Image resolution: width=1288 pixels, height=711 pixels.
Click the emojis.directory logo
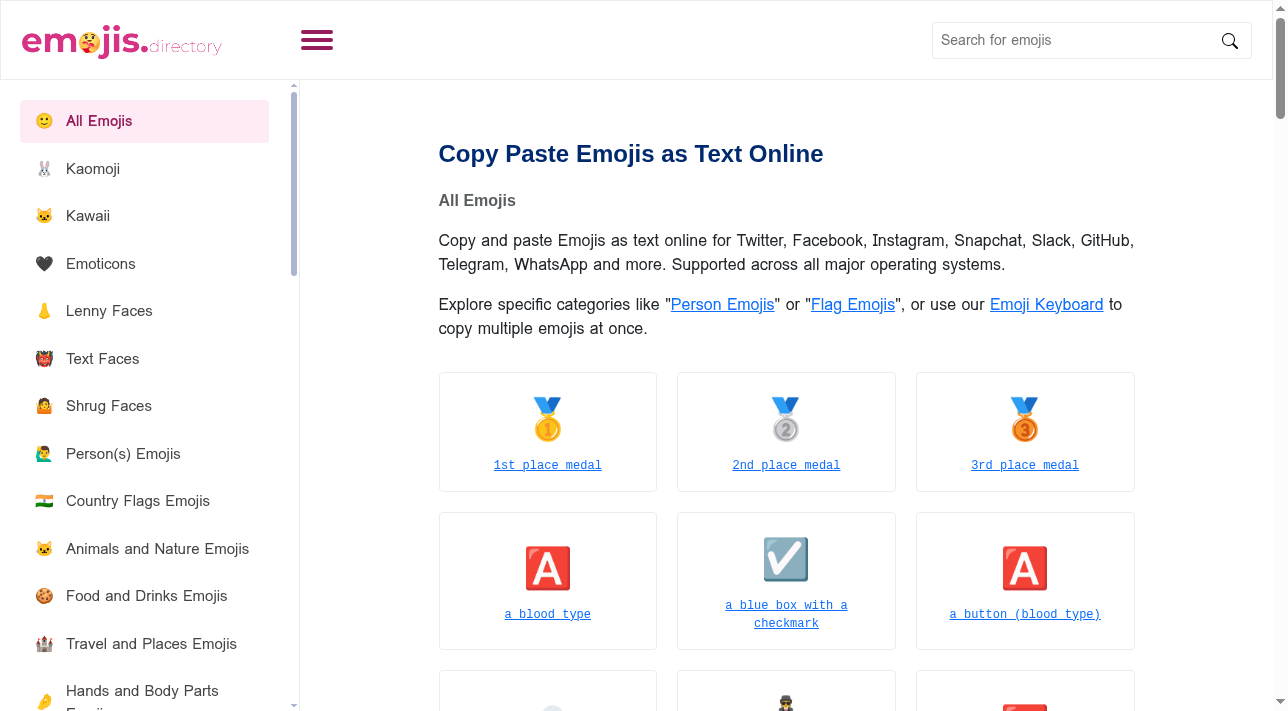122,41
